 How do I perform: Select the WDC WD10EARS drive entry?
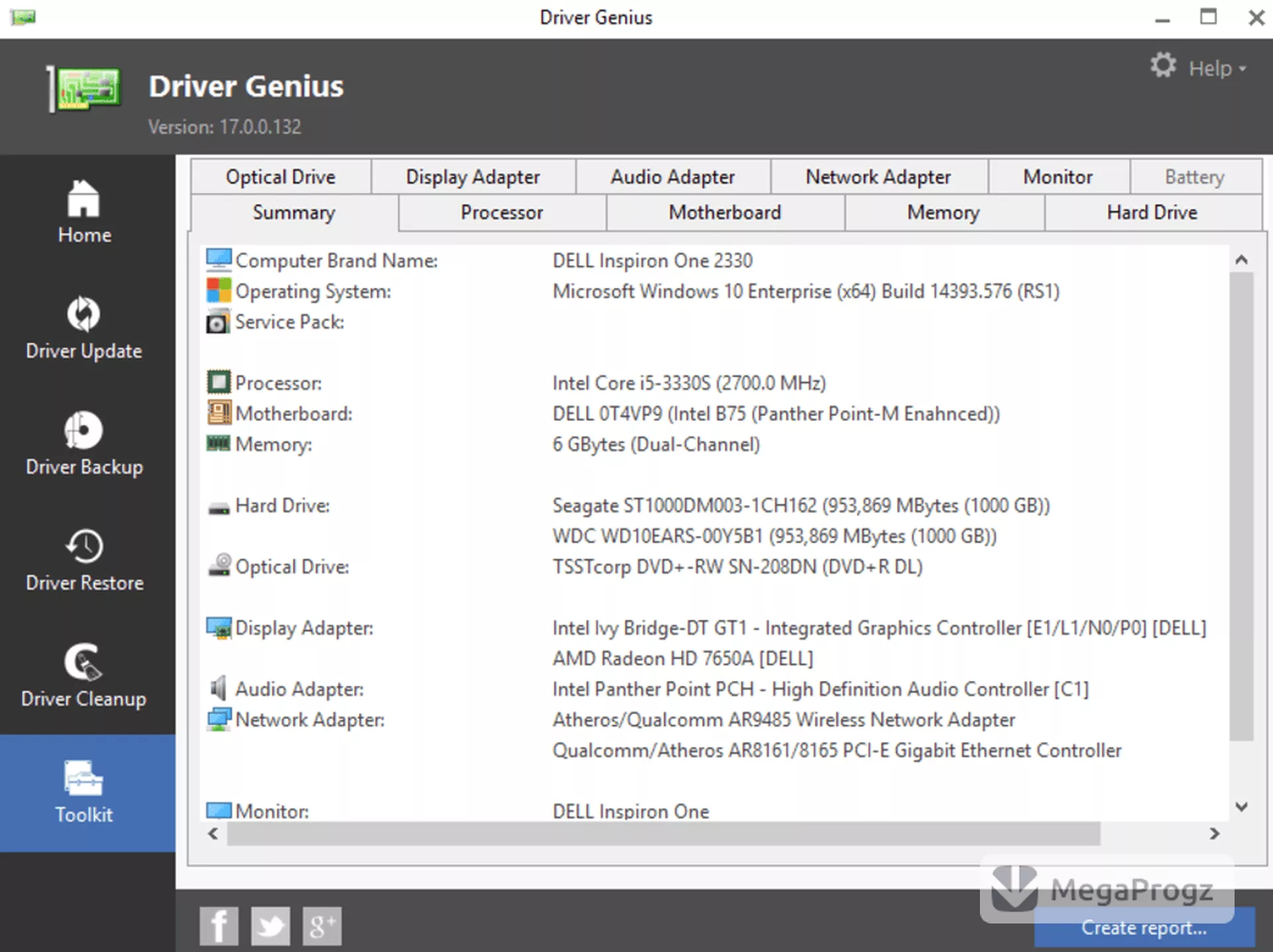point(774,536)
